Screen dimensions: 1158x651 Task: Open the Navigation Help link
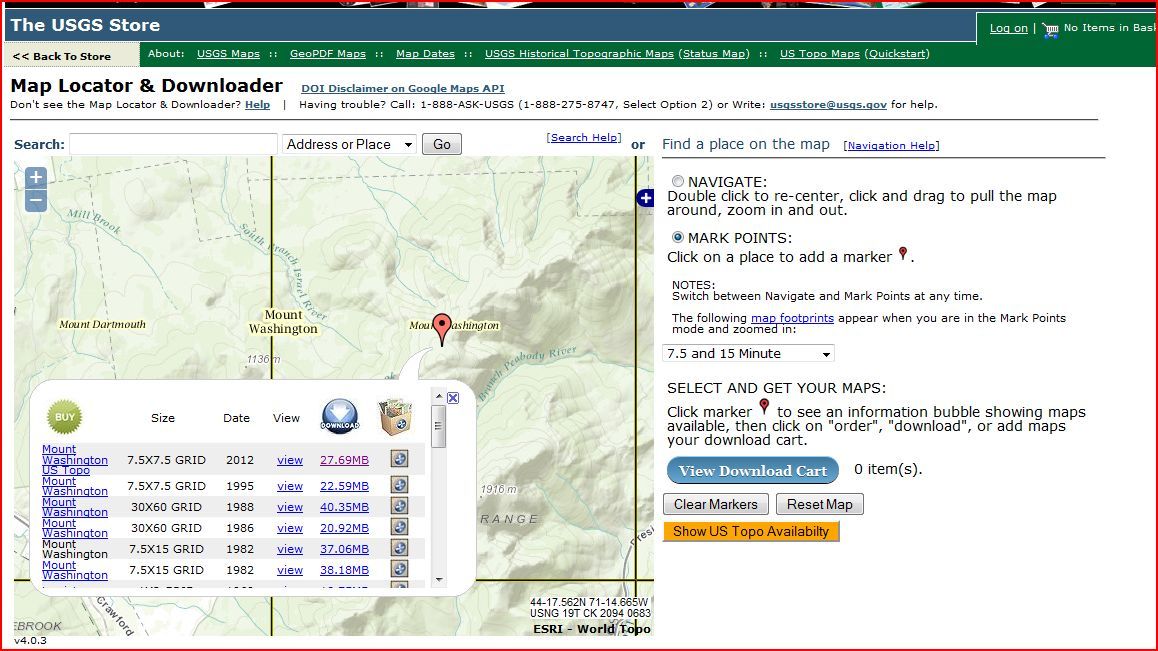[x=891, y=146]
